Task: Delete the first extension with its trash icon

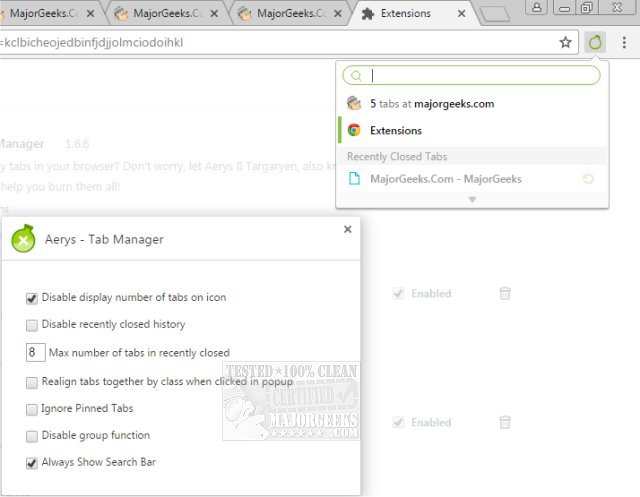Action: tap(505, 293)
